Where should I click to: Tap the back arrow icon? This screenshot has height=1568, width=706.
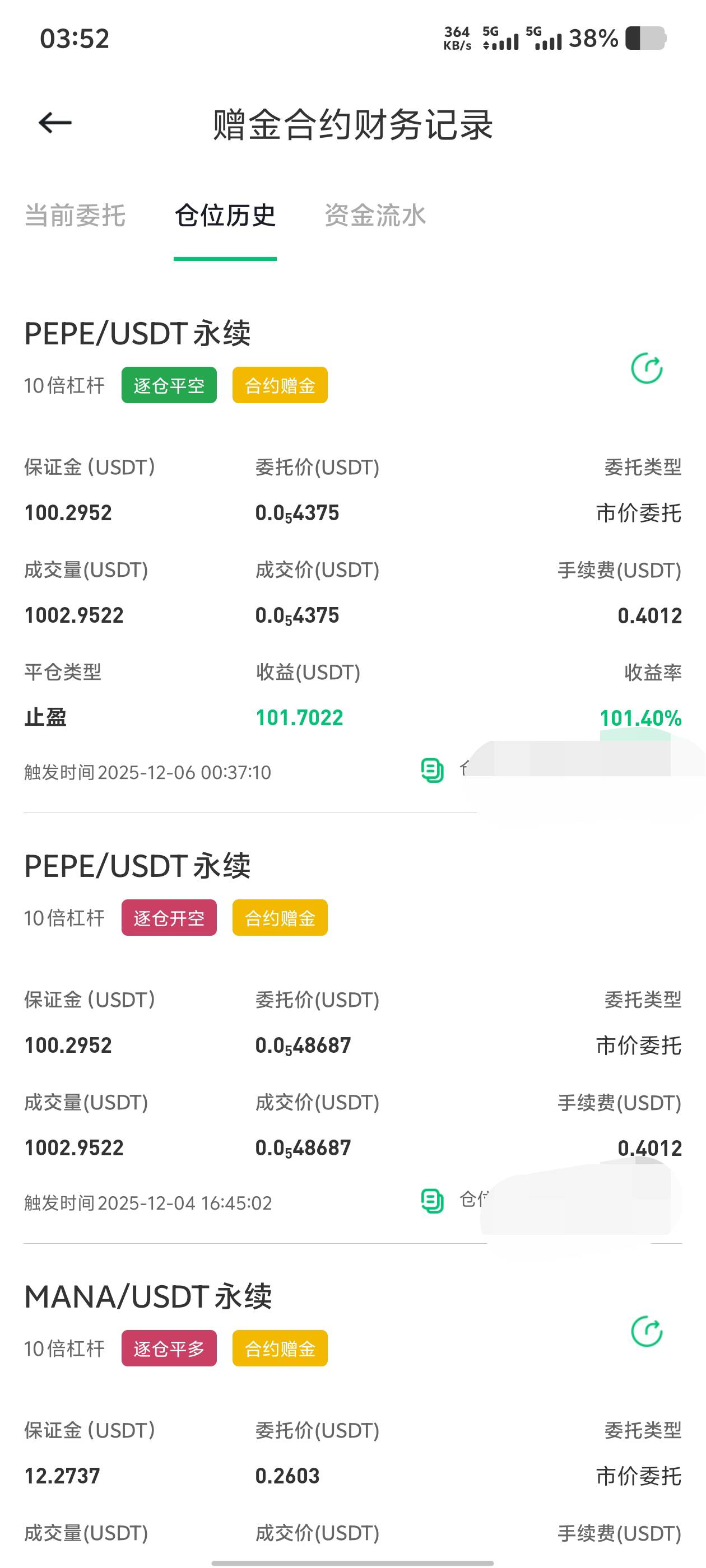[x=55, y=123]
